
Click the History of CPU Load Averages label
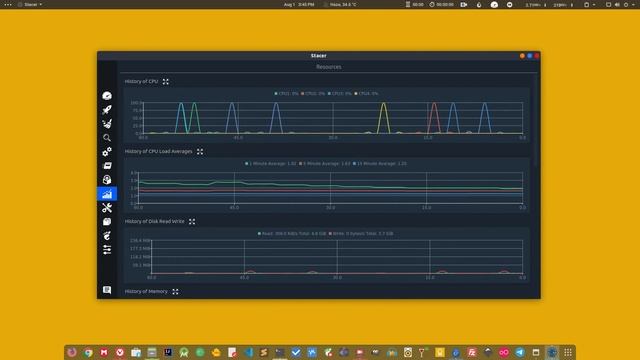tap(158, 151)
